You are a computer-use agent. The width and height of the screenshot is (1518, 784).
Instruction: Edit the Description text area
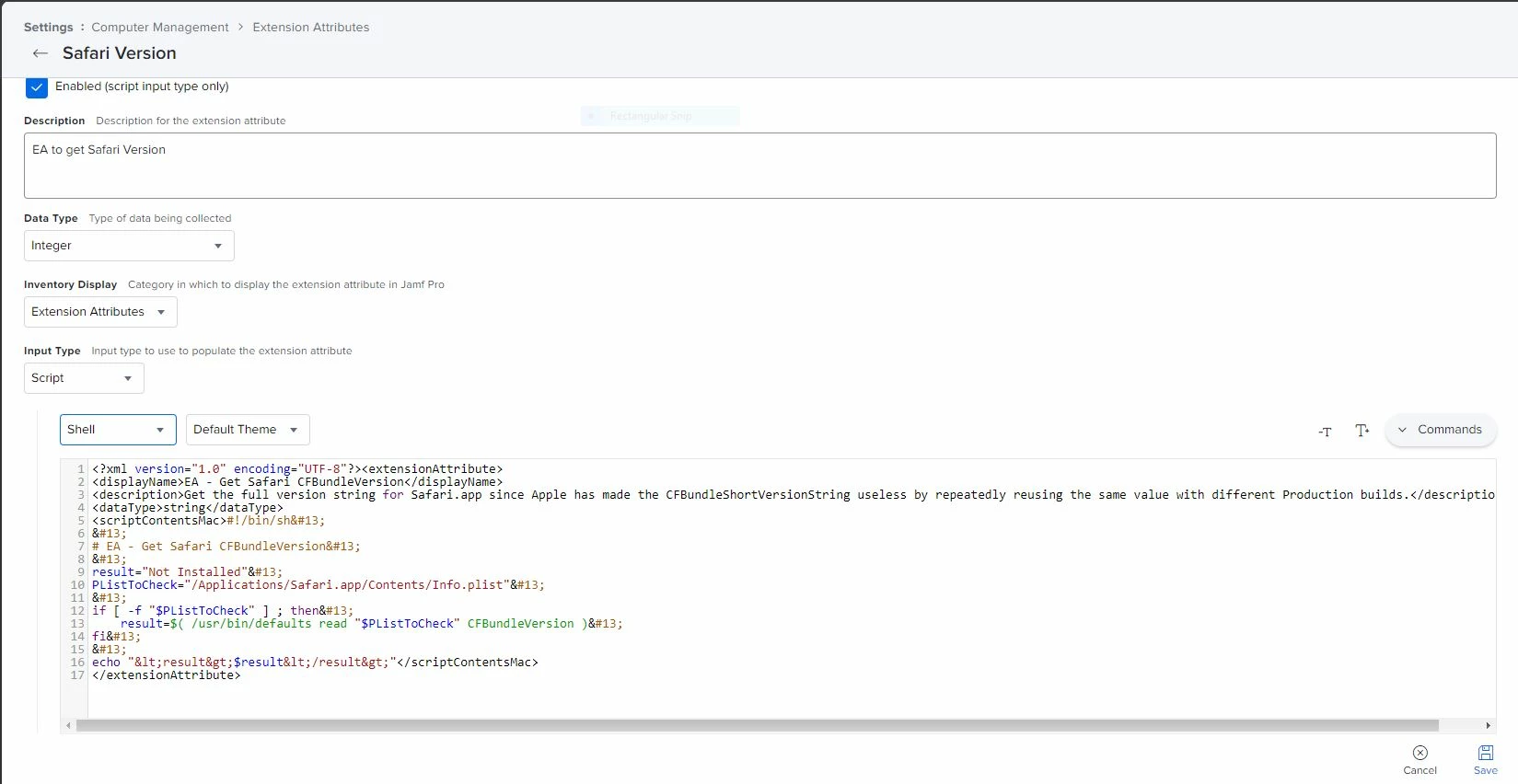[x=759, y=166]
